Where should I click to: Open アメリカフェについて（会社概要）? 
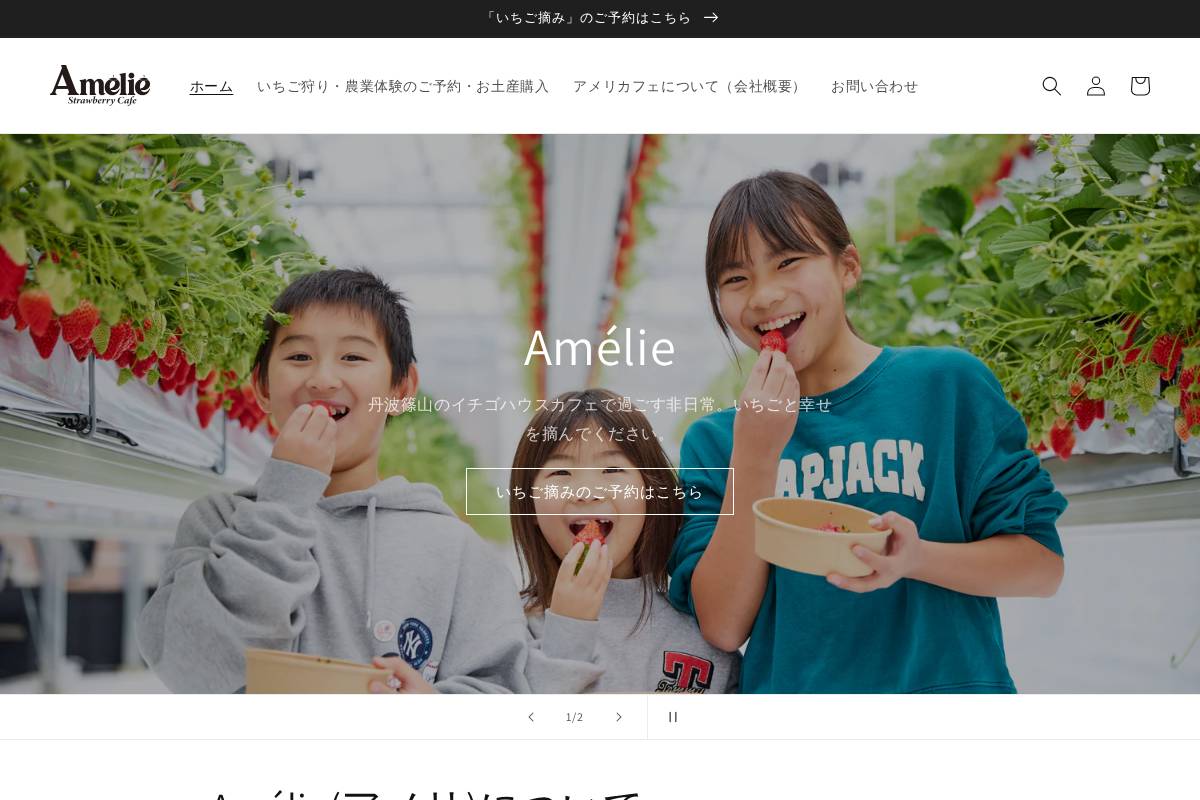coord(688,87)
